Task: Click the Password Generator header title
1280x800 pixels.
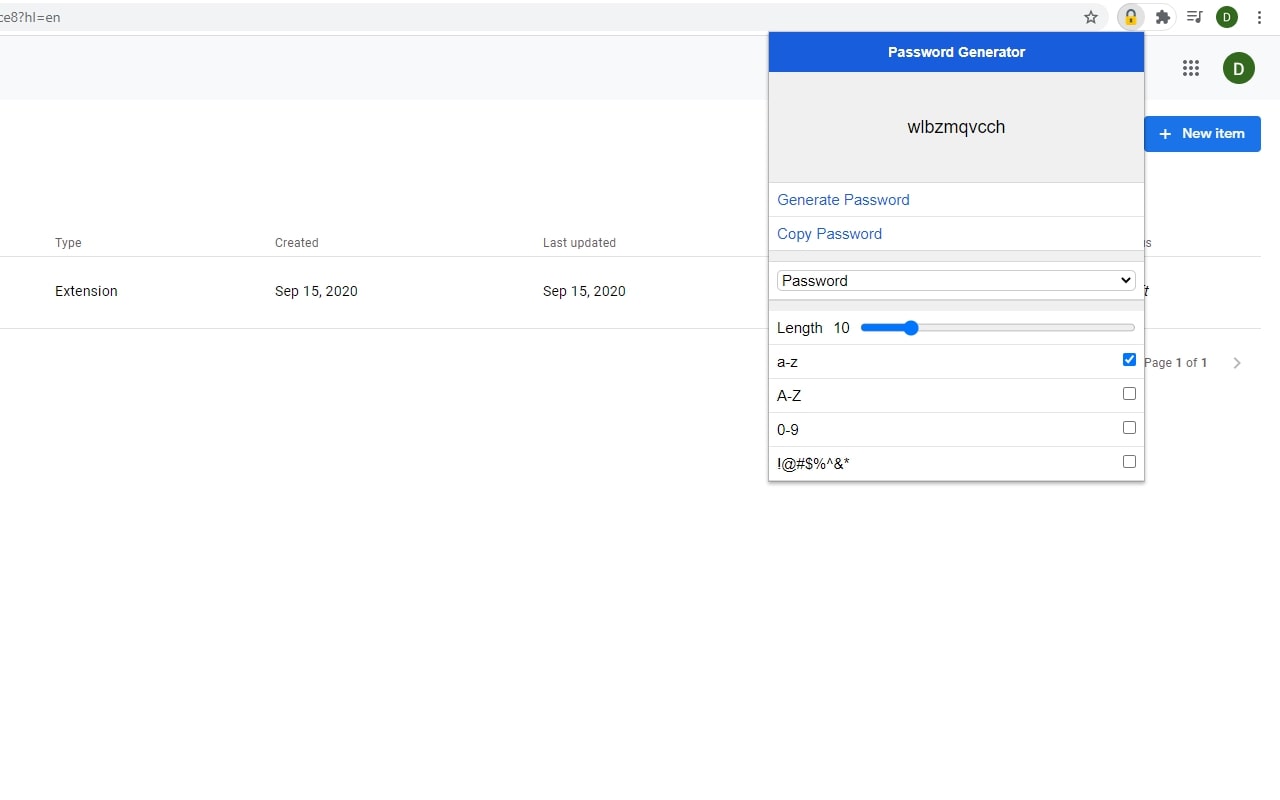Action: pos(956,52)
